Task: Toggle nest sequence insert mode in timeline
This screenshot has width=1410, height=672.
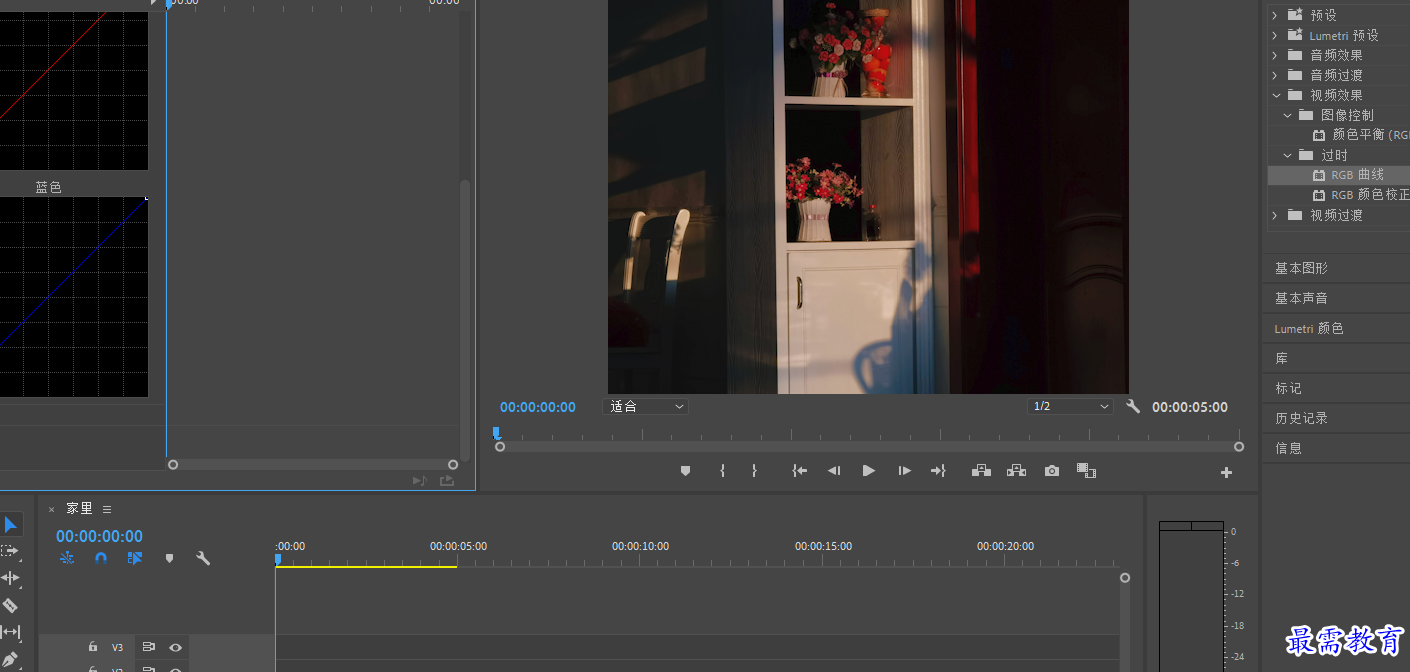Action: point(67,558)
